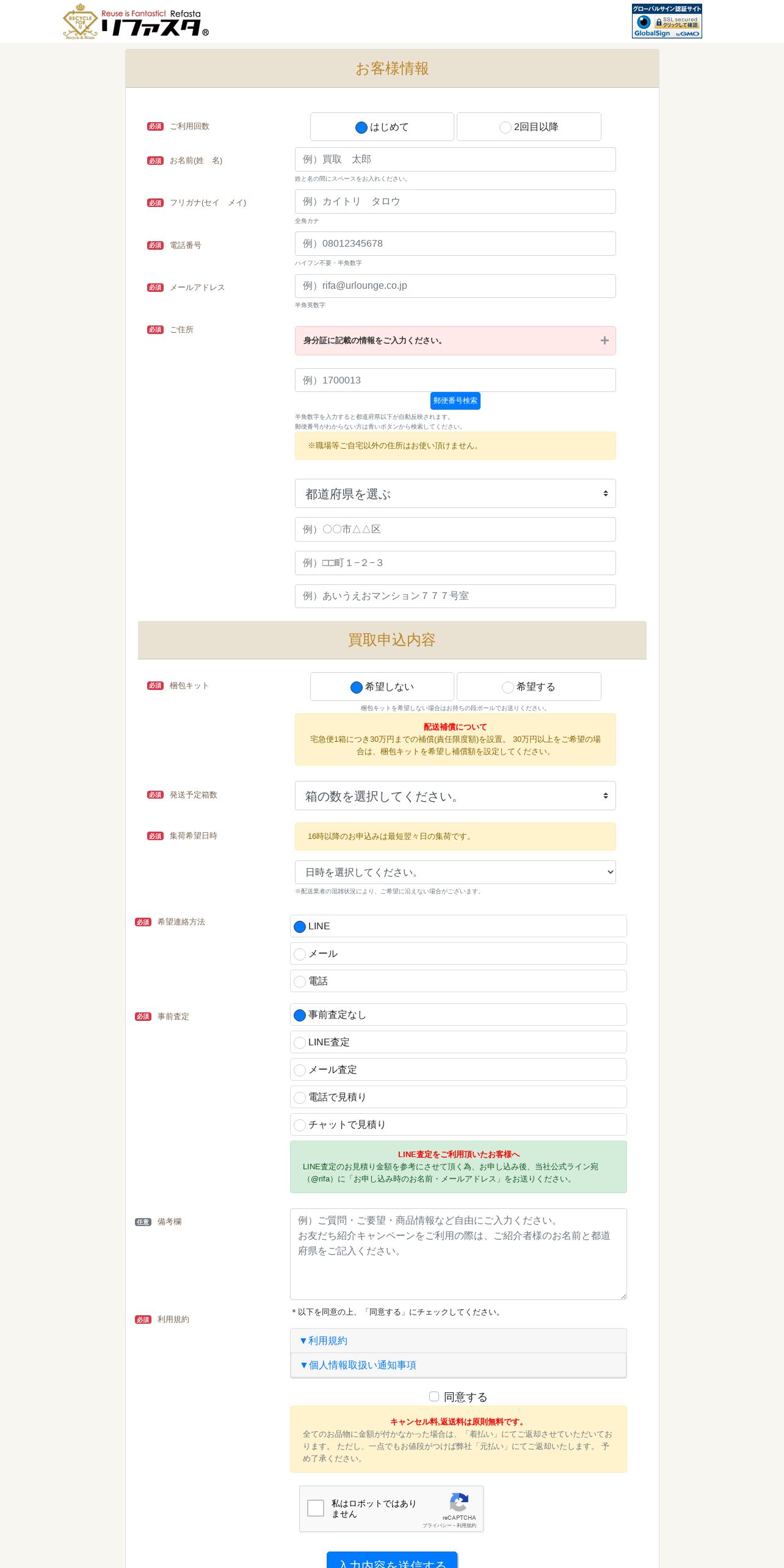Image resolution: width=784 pixels, height=1568 pixels.
Task: Click the 発送予定箱数 field label
Action: 194,795
